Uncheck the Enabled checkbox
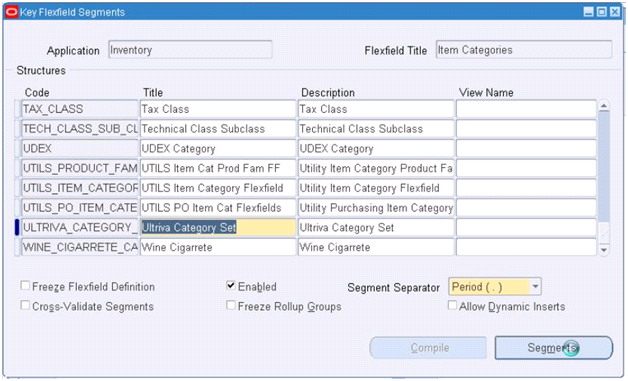 click(231, 286)
